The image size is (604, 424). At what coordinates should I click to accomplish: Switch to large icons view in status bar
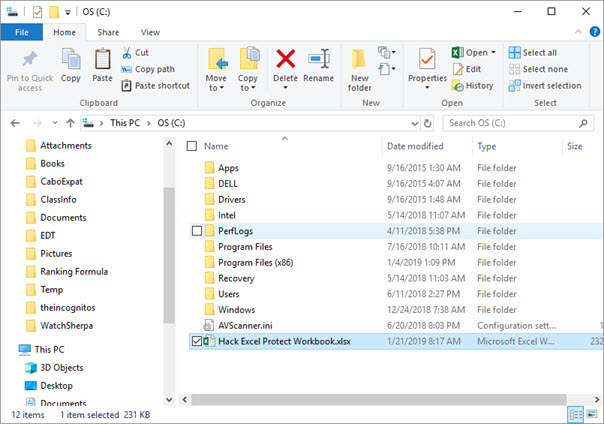(592, 414)
